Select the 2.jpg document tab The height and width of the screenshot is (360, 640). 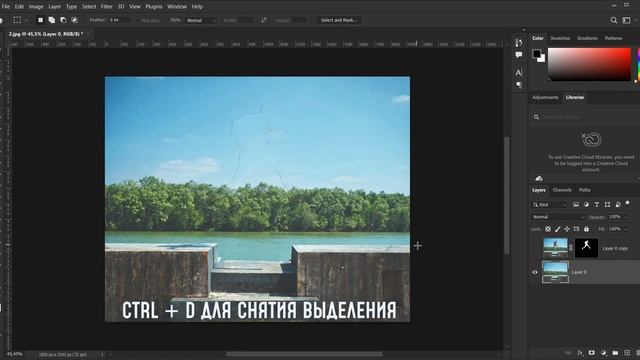tap(46, 34)
